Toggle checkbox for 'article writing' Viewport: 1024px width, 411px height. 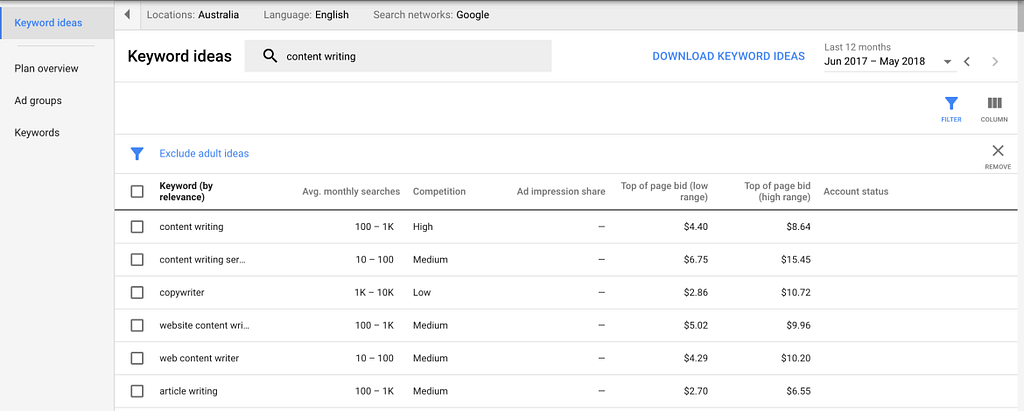pos(137,391)
